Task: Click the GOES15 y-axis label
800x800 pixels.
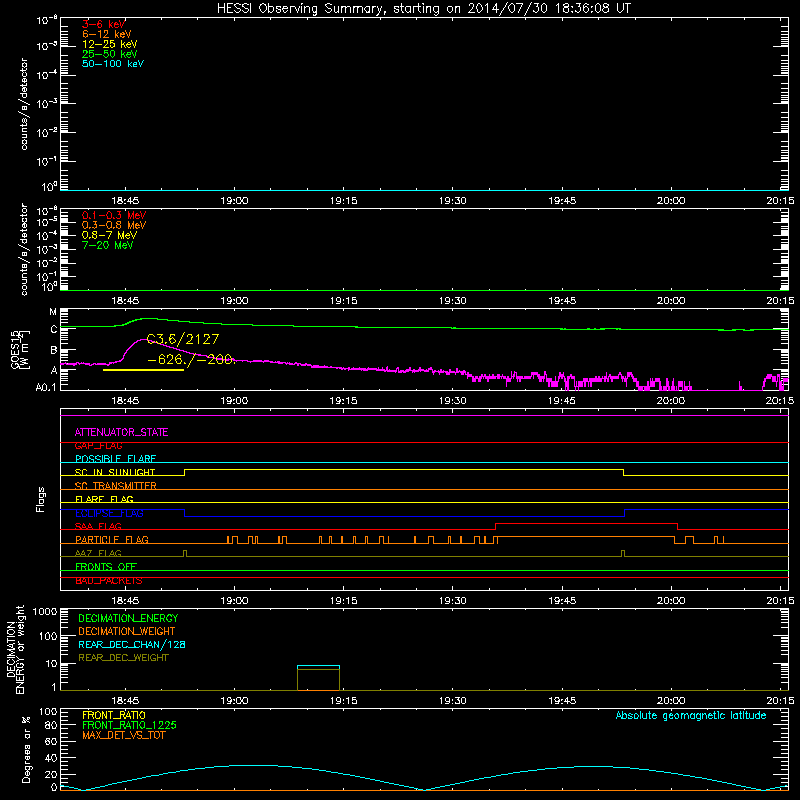Action: click(x=20, y=349)
